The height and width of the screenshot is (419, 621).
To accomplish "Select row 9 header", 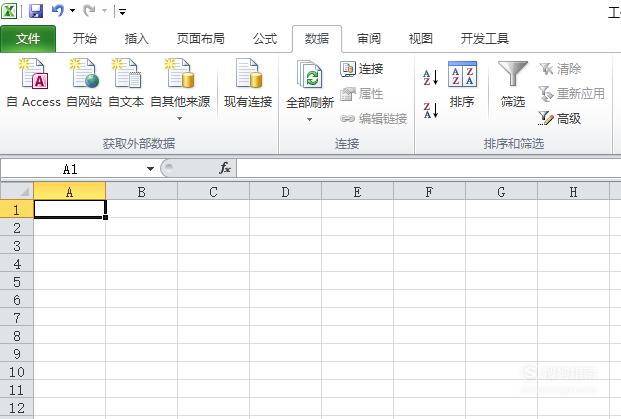I will click(17, 353).
